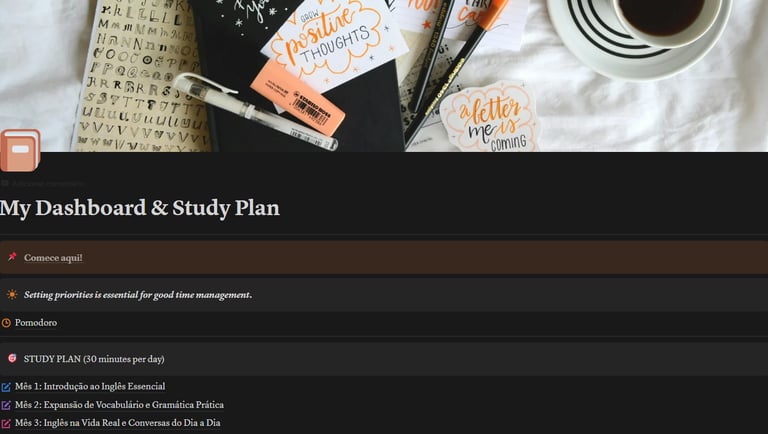Open Mês 1: Introdução ao Inglês Essencial

pos(90,386)
